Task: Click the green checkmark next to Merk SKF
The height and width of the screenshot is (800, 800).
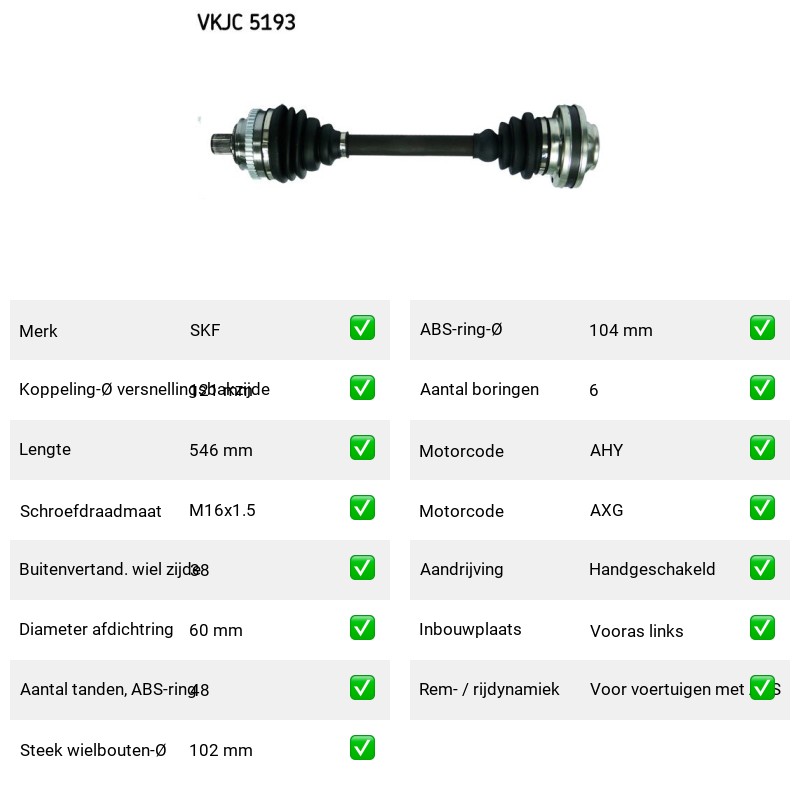Action: (362, 328)
